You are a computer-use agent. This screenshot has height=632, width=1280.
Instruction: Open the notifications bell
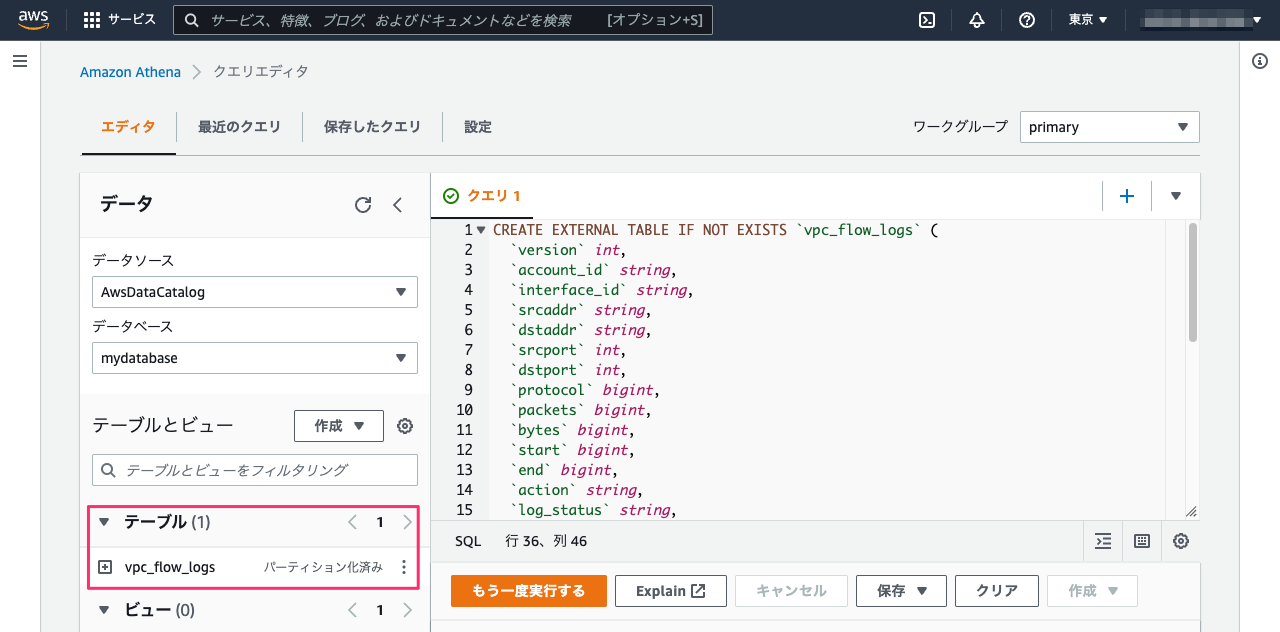tap(977, 20)
